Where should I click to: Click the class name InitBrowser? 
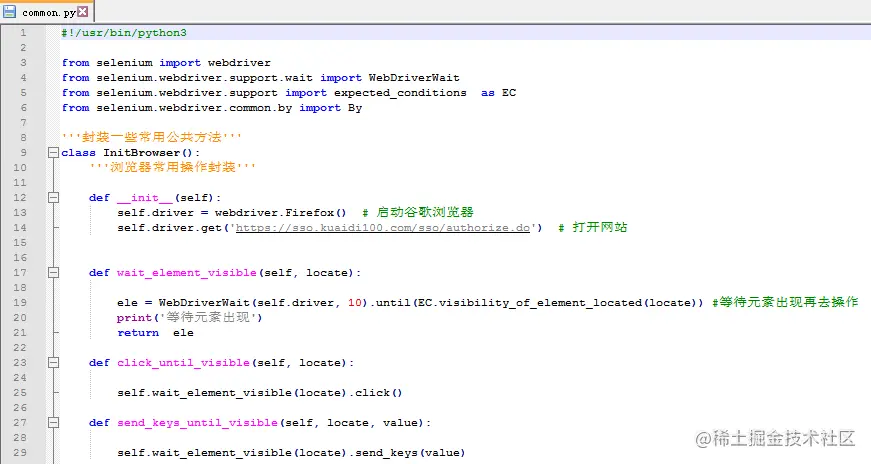[142, 152]
